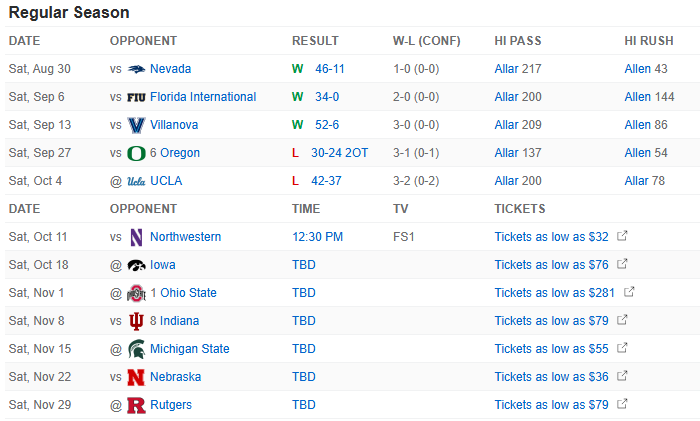View the 46-11 Nevada game result

[x=330, y=69]
